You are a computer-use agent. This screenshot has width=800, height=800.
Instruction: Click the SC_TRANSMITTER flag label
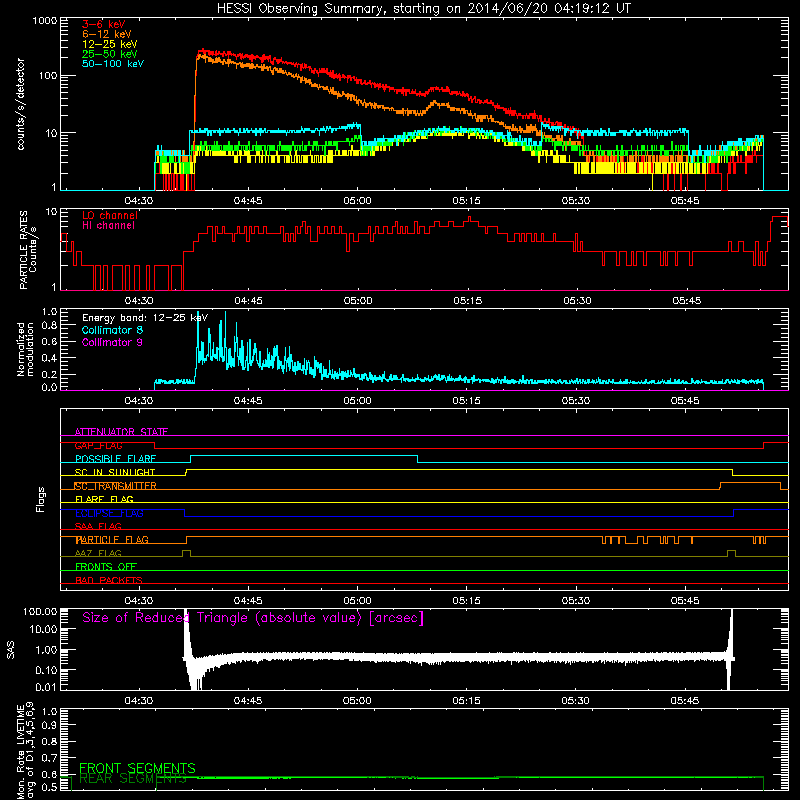pyautogui.click(x=115, y=486)
